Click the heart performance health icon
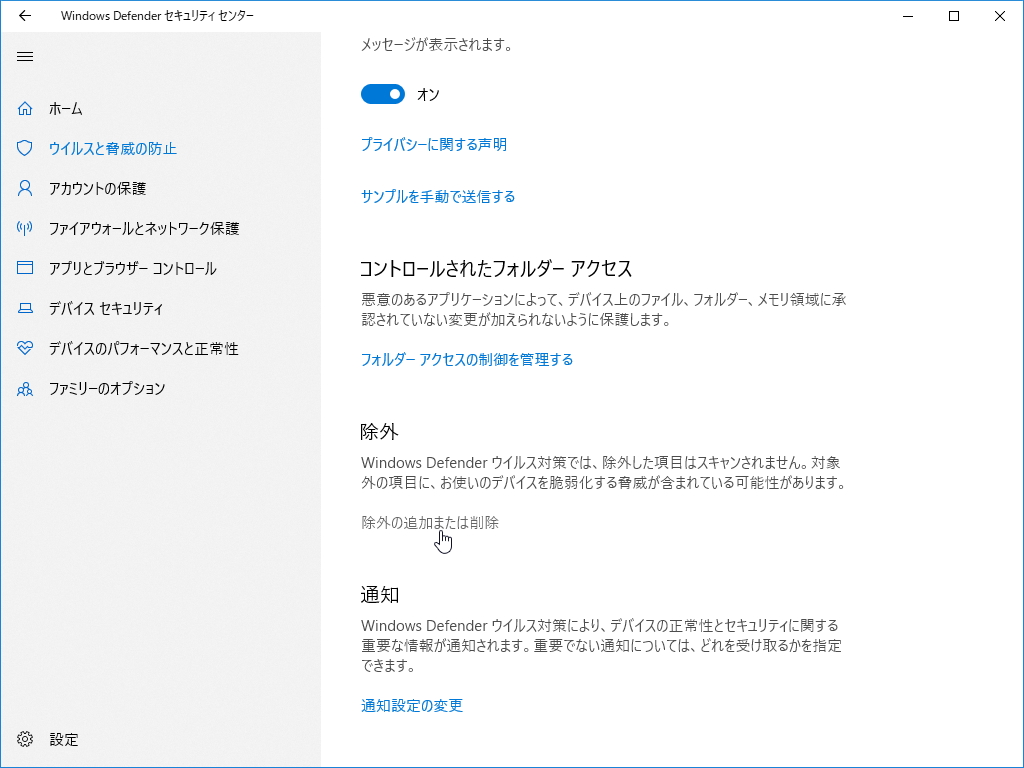Viewport: 1024px width, 768px height. (x=25, y=348)
